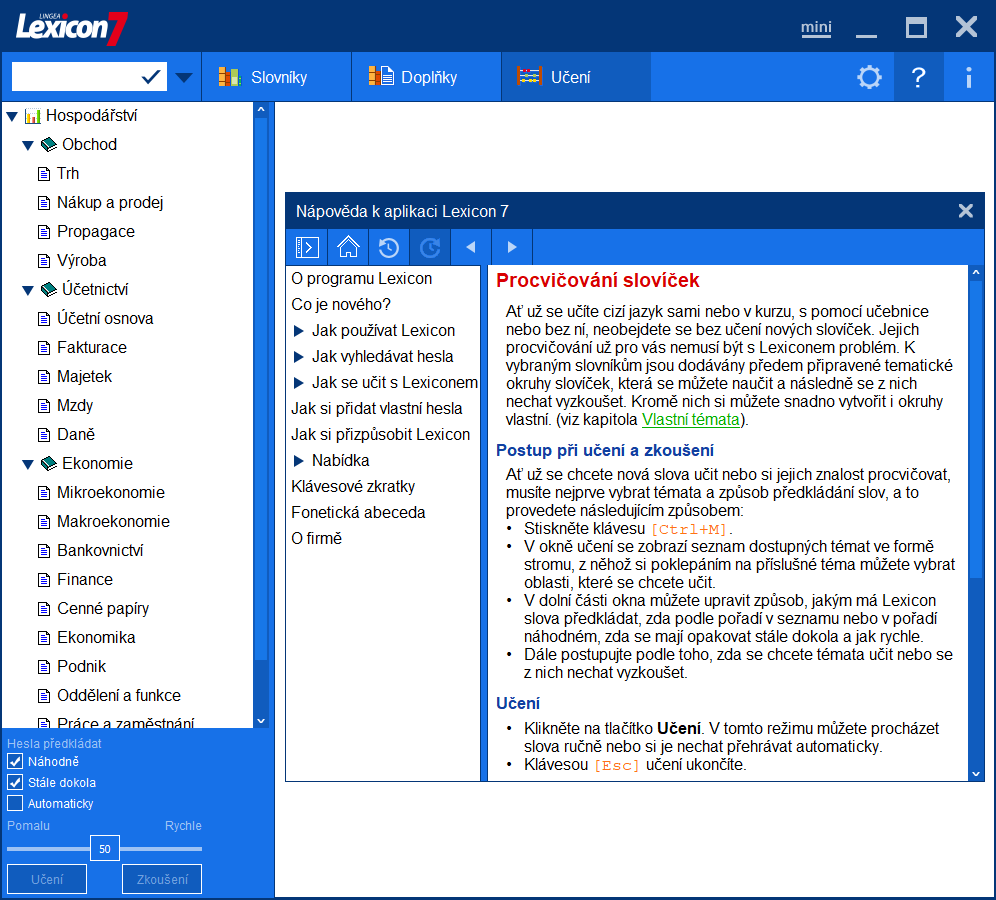The height and width of the screenshot is (900, 996).
Task: Open help history back icon
Action: click(x=389, y=246)
